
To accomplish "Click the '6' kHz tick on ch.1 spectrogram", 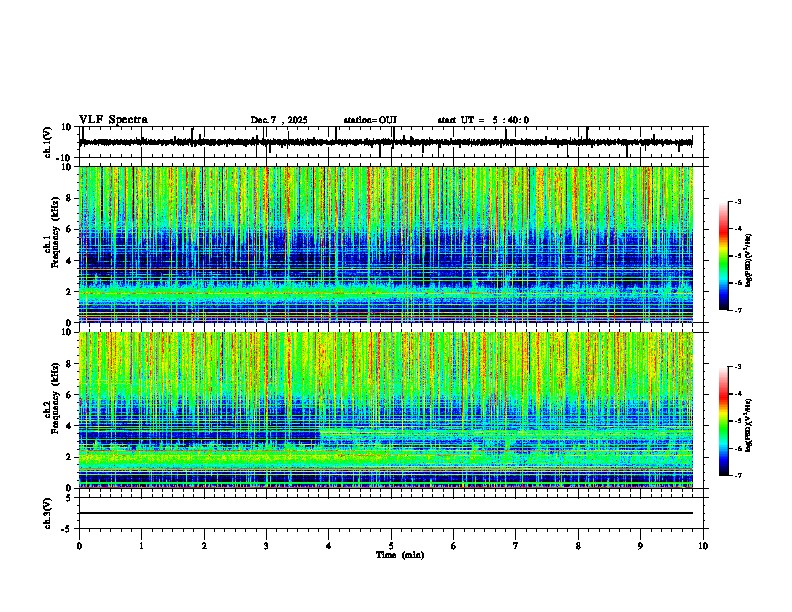I will click(x=70, y=230).
